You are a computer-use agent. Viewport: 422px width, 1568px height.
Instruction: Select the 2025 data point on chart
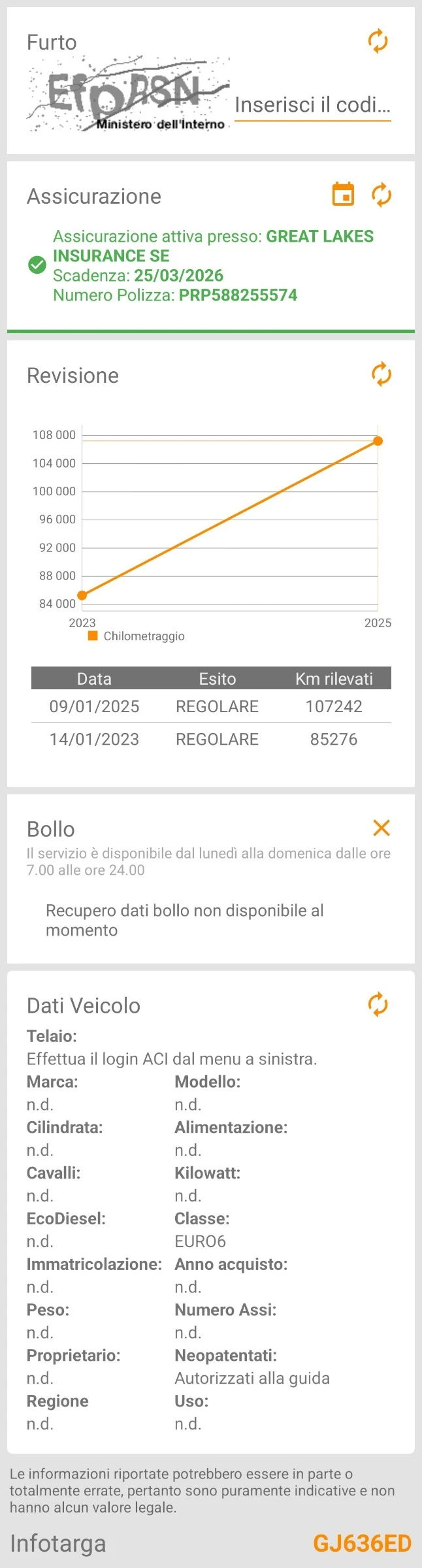(x=378, y=441)
